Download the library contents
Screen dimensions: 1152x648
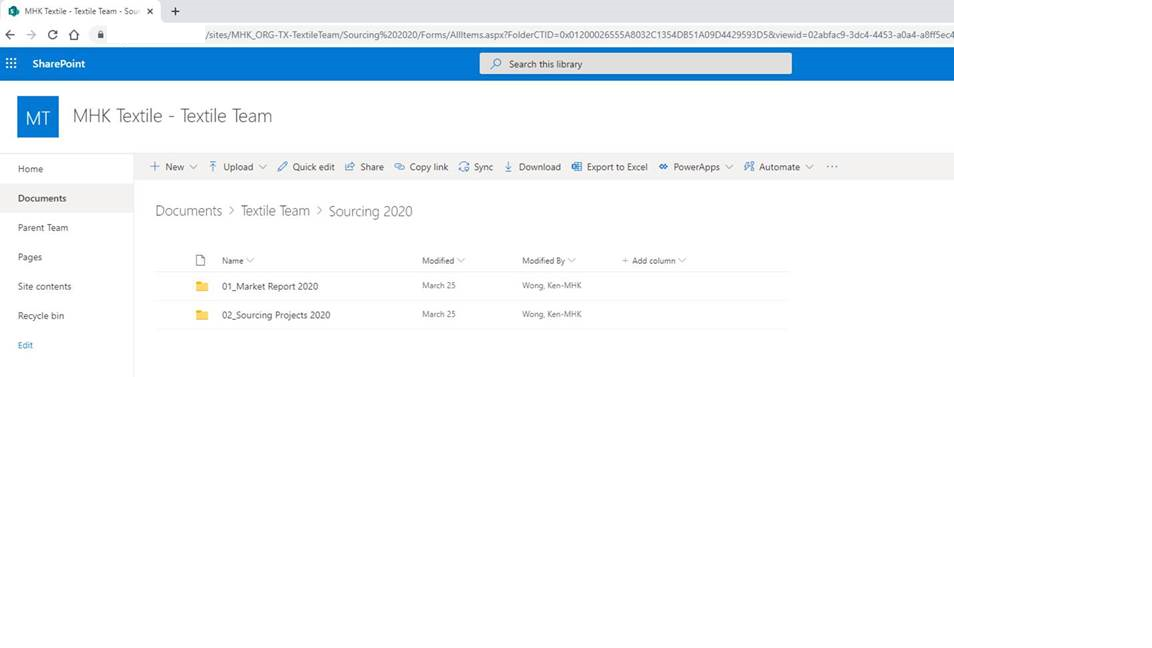click(x=533, y=167)
